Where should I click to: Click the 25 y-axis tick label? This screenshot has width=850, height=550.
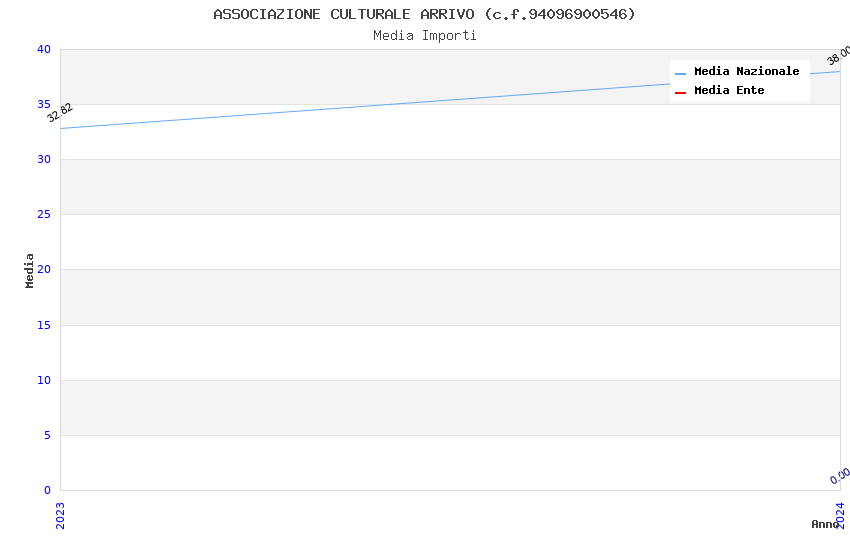(44, 215)
